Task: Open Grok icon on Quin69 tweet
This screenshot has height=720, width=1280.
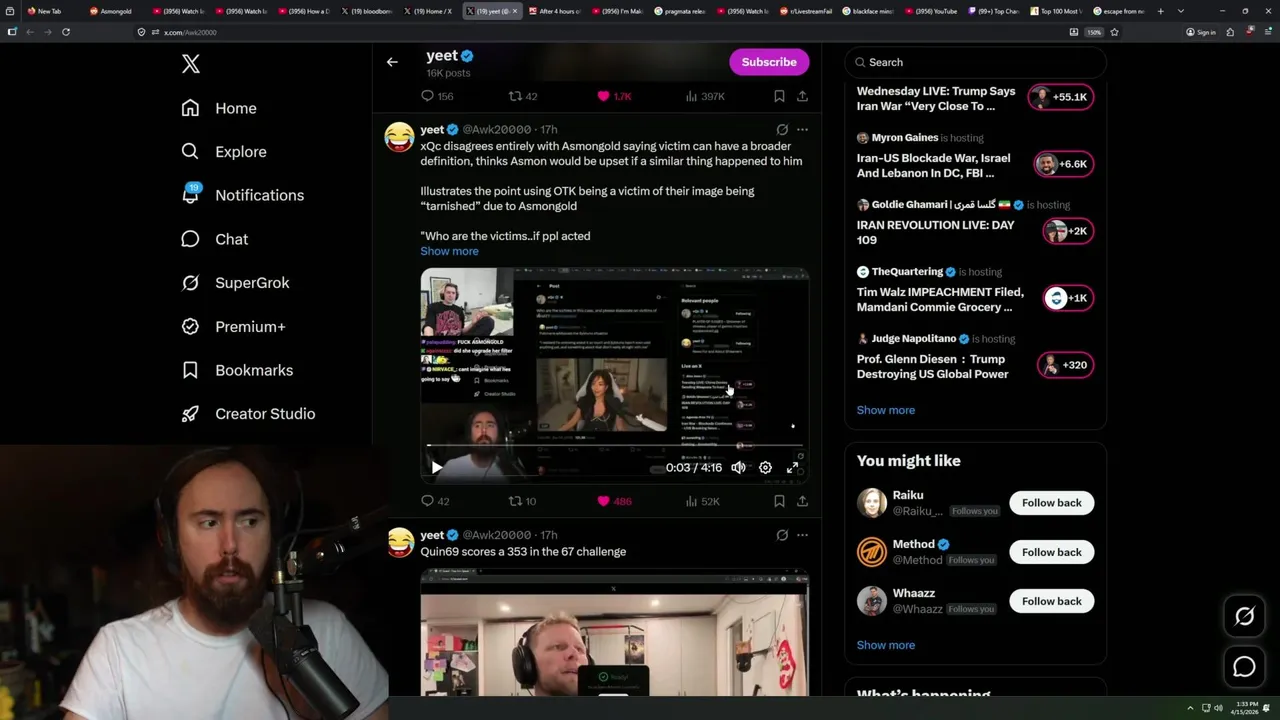Action: point(782,535)
